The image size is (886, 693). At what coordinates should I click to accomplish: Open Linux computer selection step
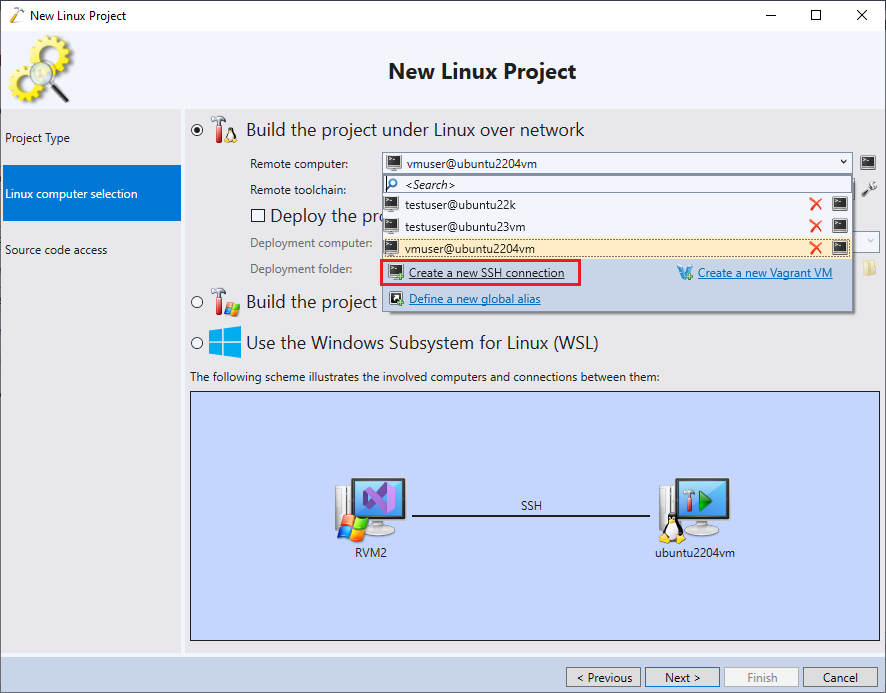[x=92, y=193]
